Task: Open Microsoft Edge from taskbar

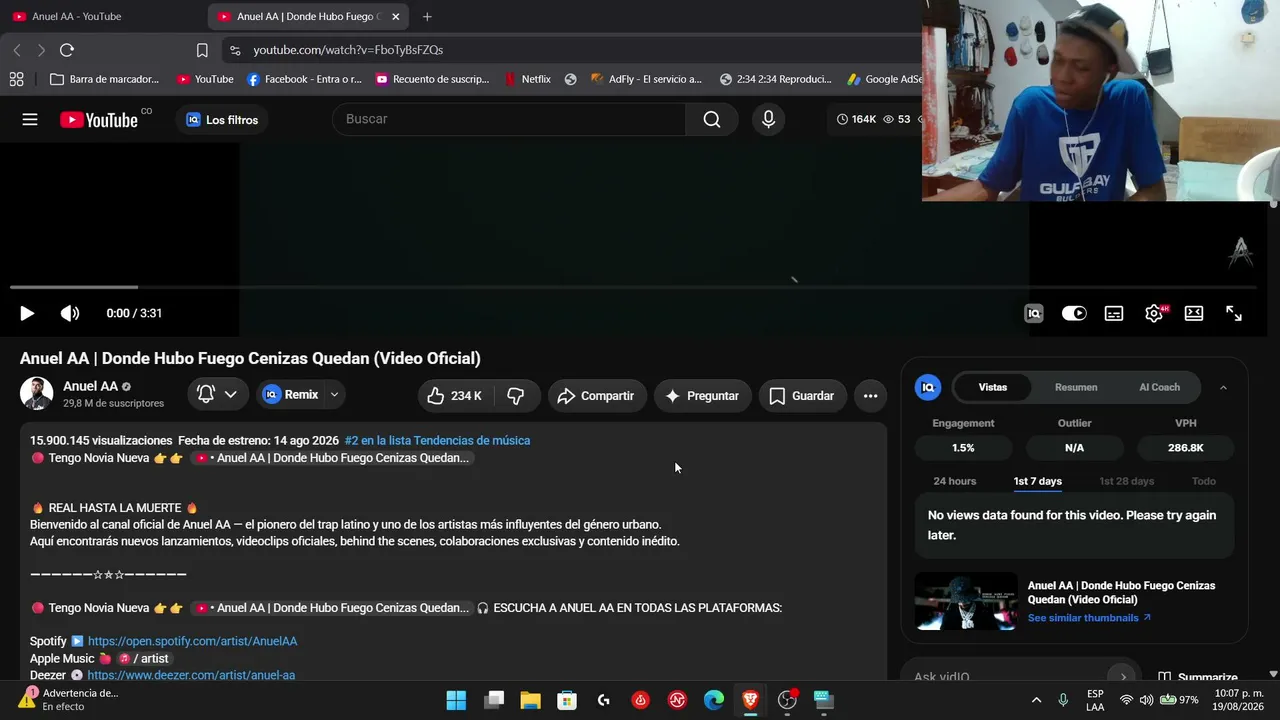Action: pos(714,700)
